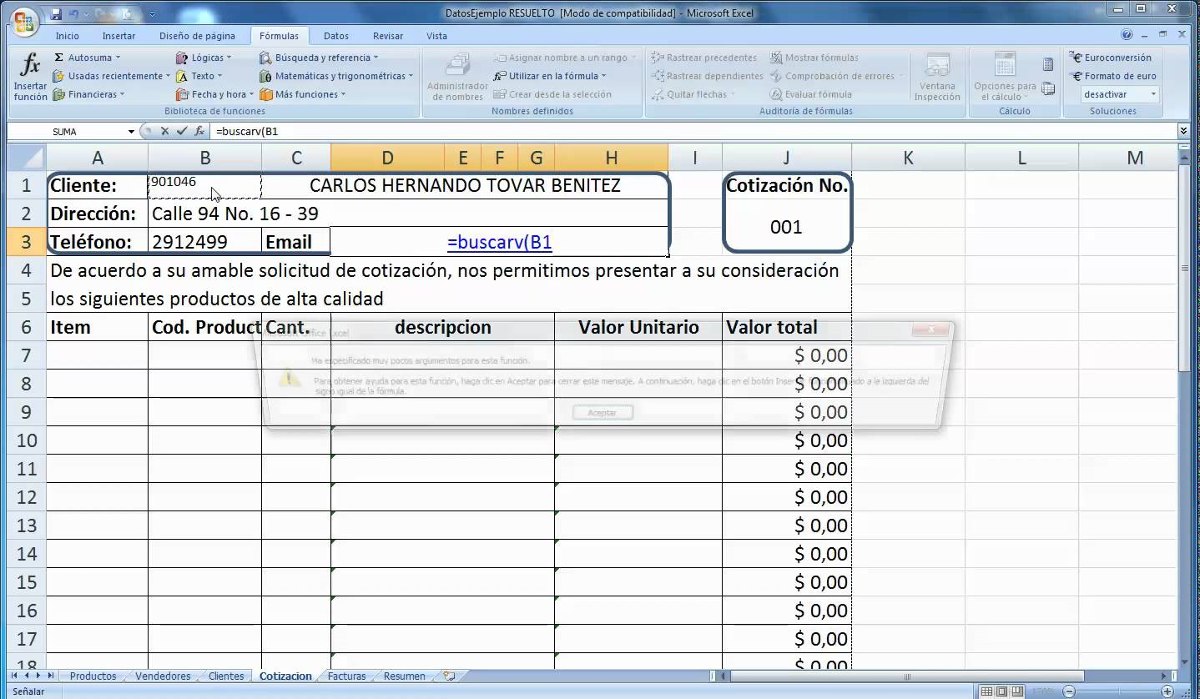
Task: Switch to the Vendedores sheet tab
Action: coord(163,676)
